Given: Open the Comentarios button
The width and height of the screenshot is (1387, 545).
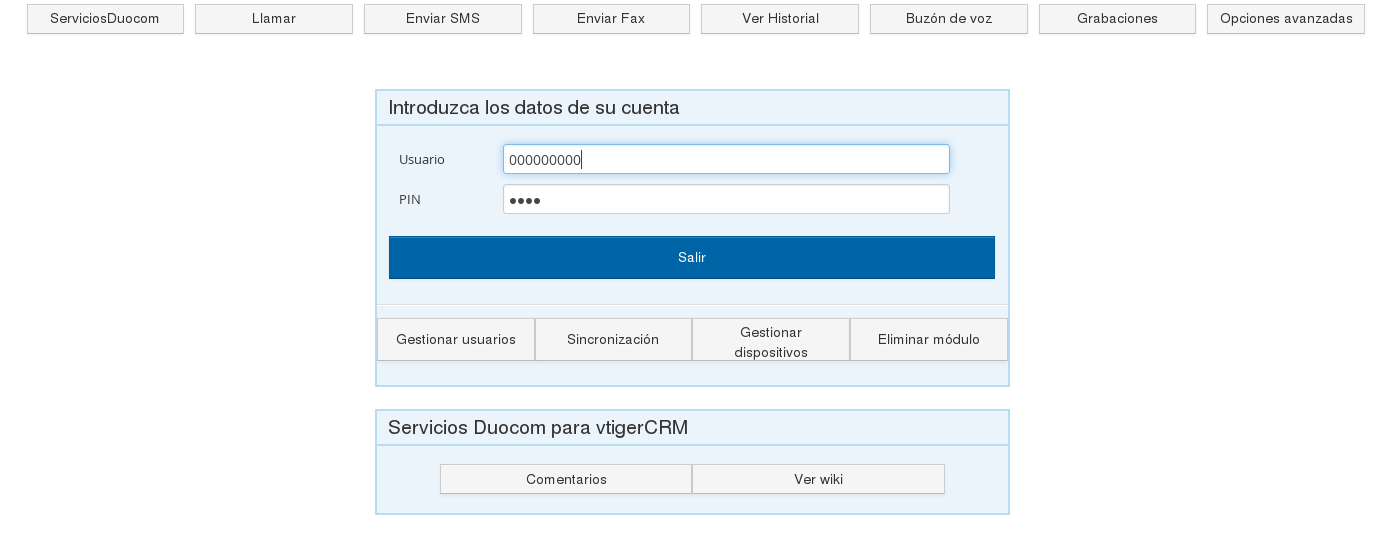Looking at the screenshot, I should (566, 479).
